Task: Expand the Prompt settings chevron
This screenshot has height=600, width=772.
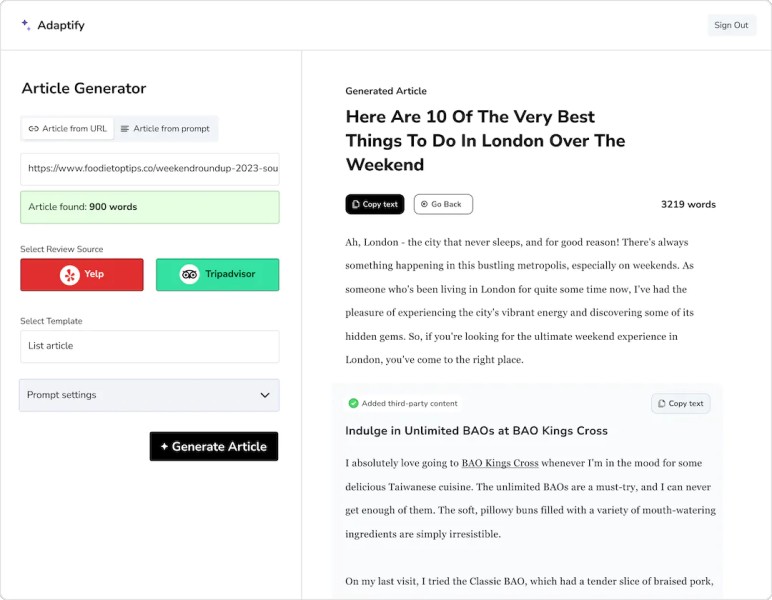Action: coord(265,395)
